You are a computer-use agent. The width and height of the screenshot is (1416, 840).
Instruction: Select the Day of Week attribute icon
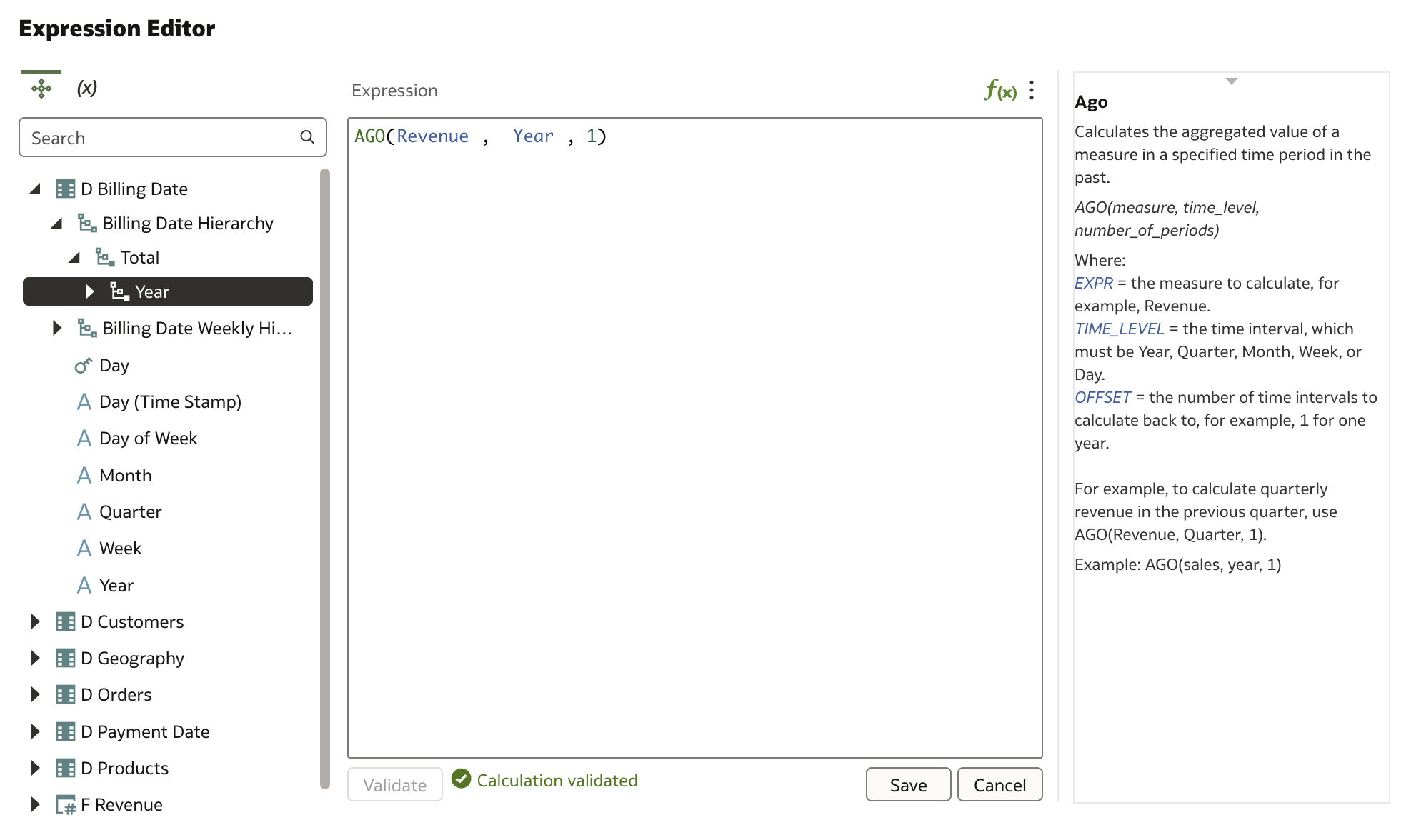(x=84, y=438)
